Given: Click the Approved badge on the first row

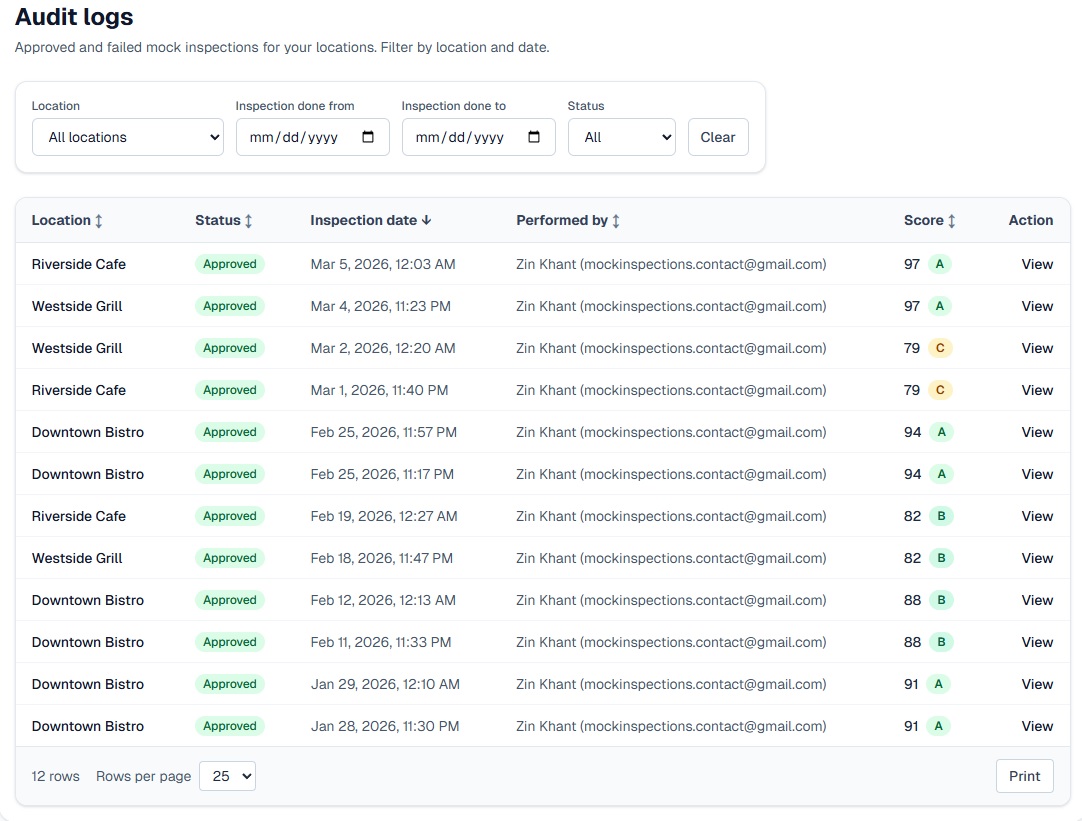Looking at the screenshot, I should click(229, 264).
